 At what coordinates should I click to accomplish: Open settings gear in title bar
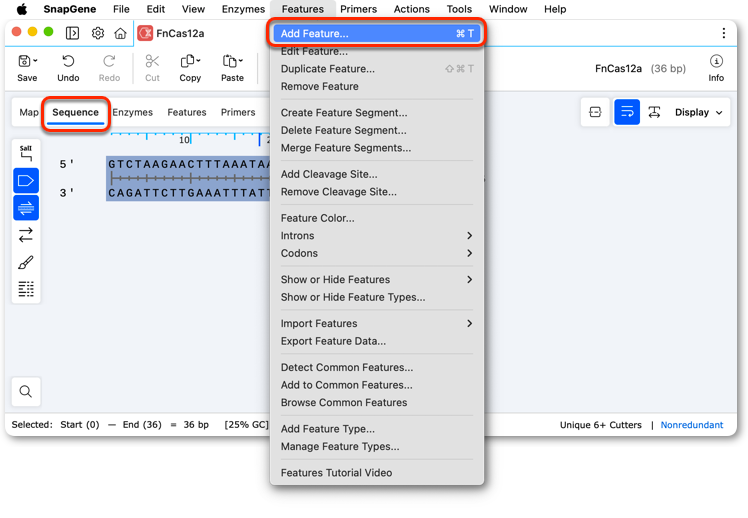98,33
